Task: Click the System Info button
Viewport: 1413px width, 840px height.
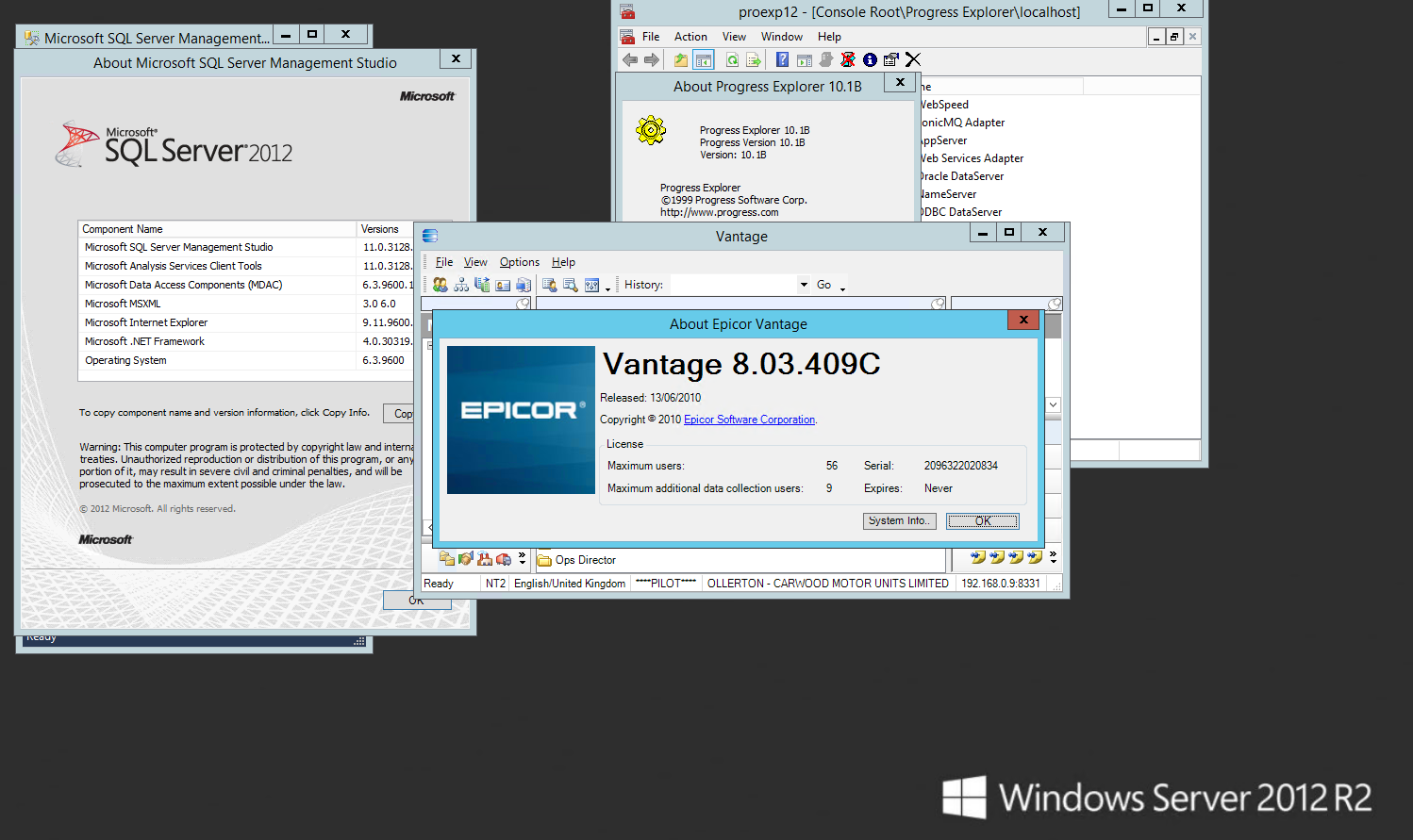Action: click(900, 521)
